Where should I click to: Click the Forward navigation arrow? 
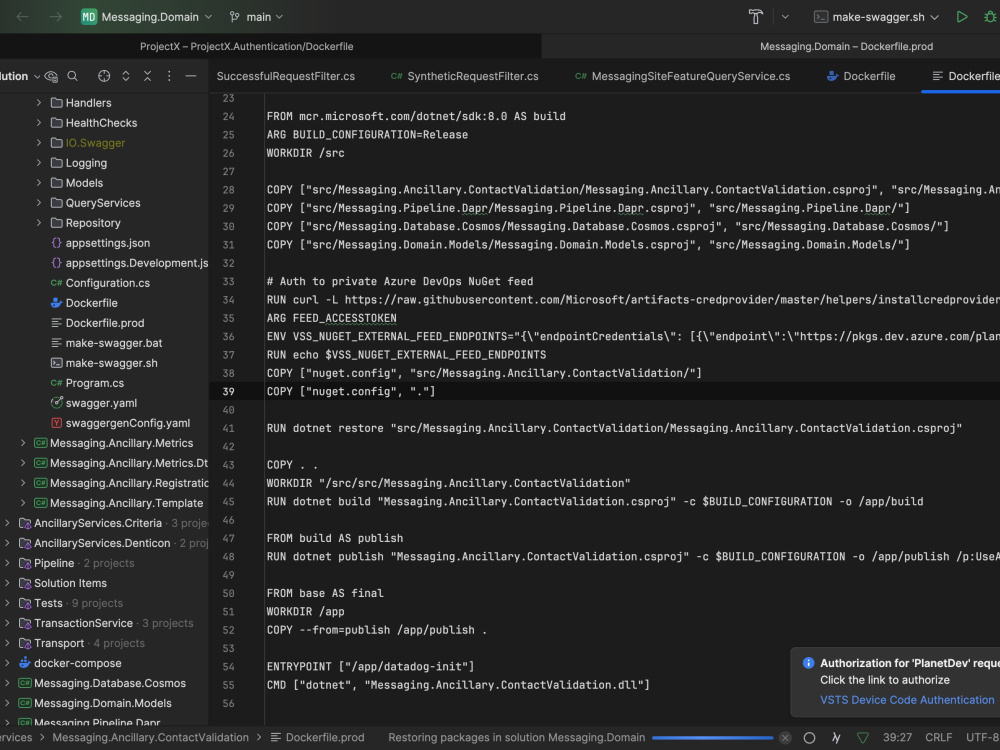click(x=55, y=17)
